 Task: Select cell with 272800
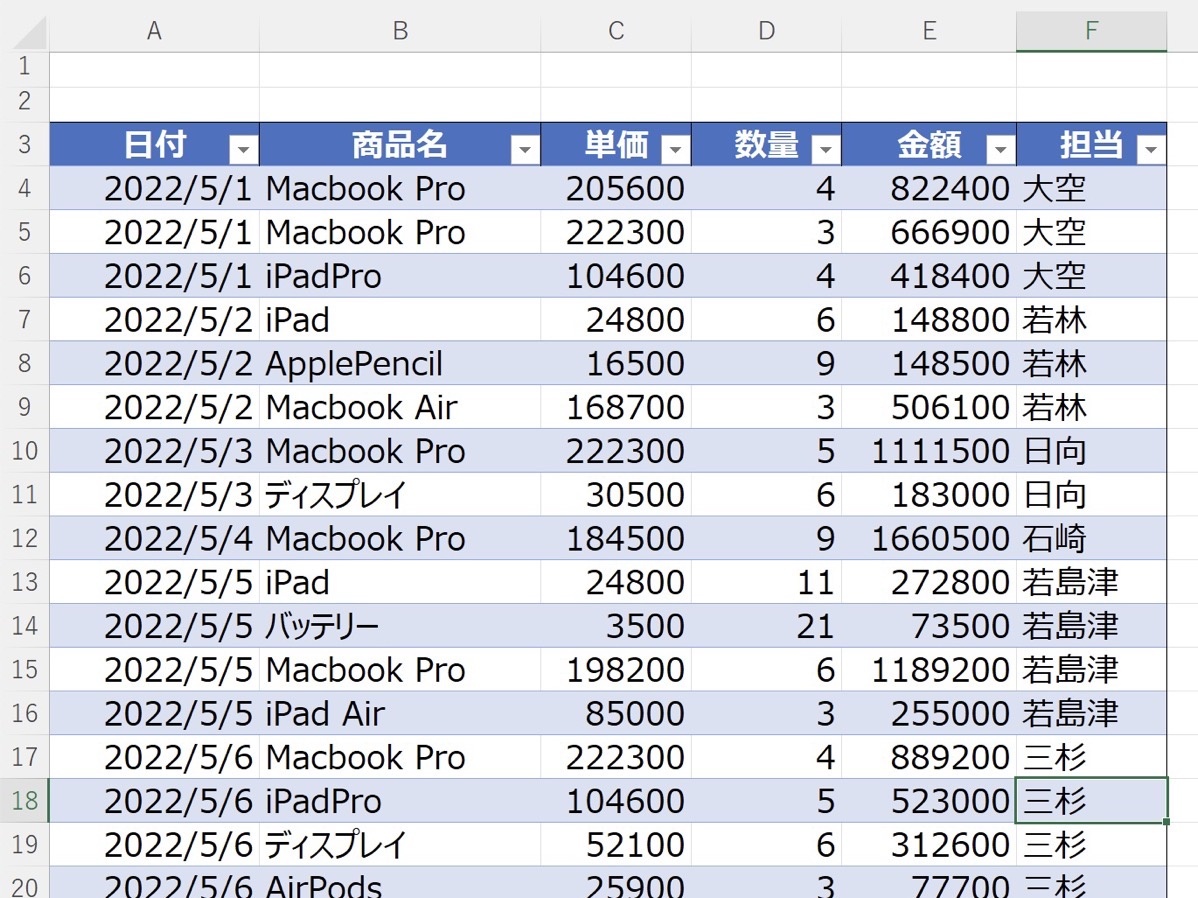[929, 582]
